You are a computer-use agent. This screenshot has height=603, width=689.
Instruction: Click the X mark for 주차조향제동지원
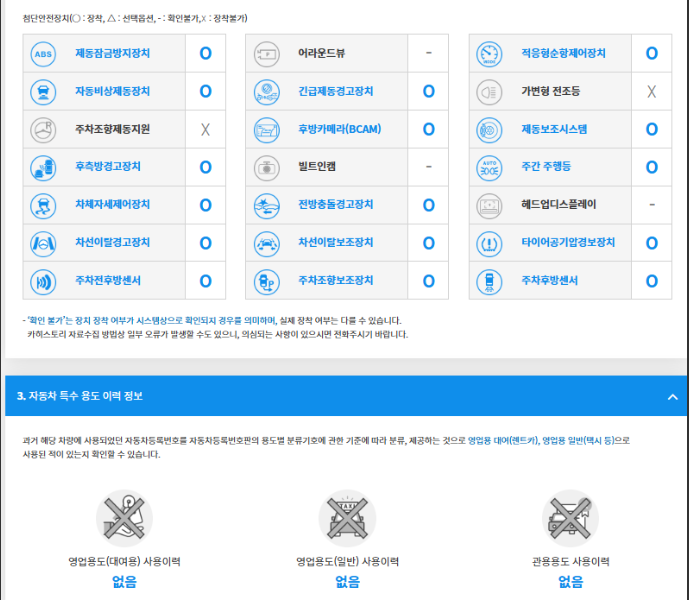[205, 130]
